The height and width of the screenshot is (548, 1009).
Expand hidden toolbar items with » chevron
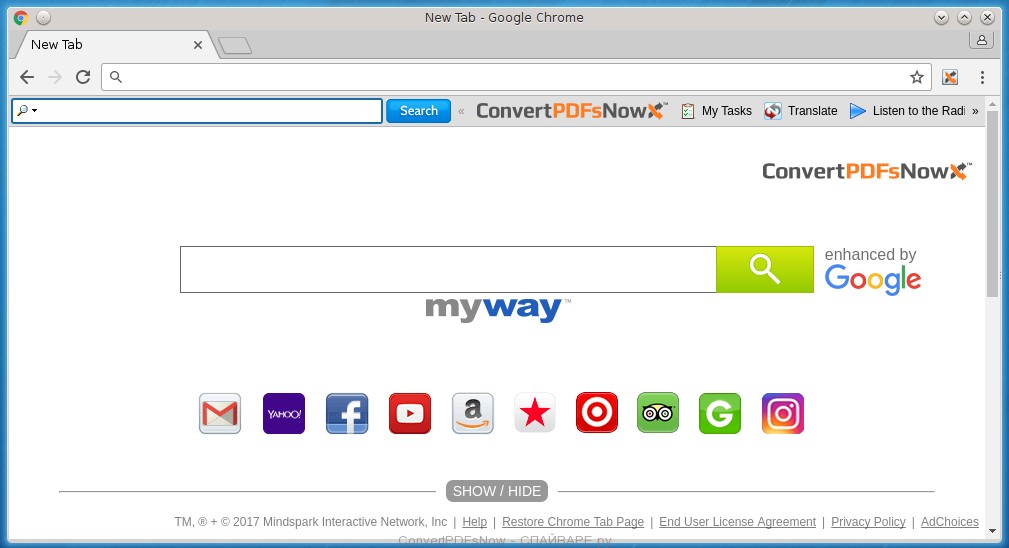tap(975, 111)
